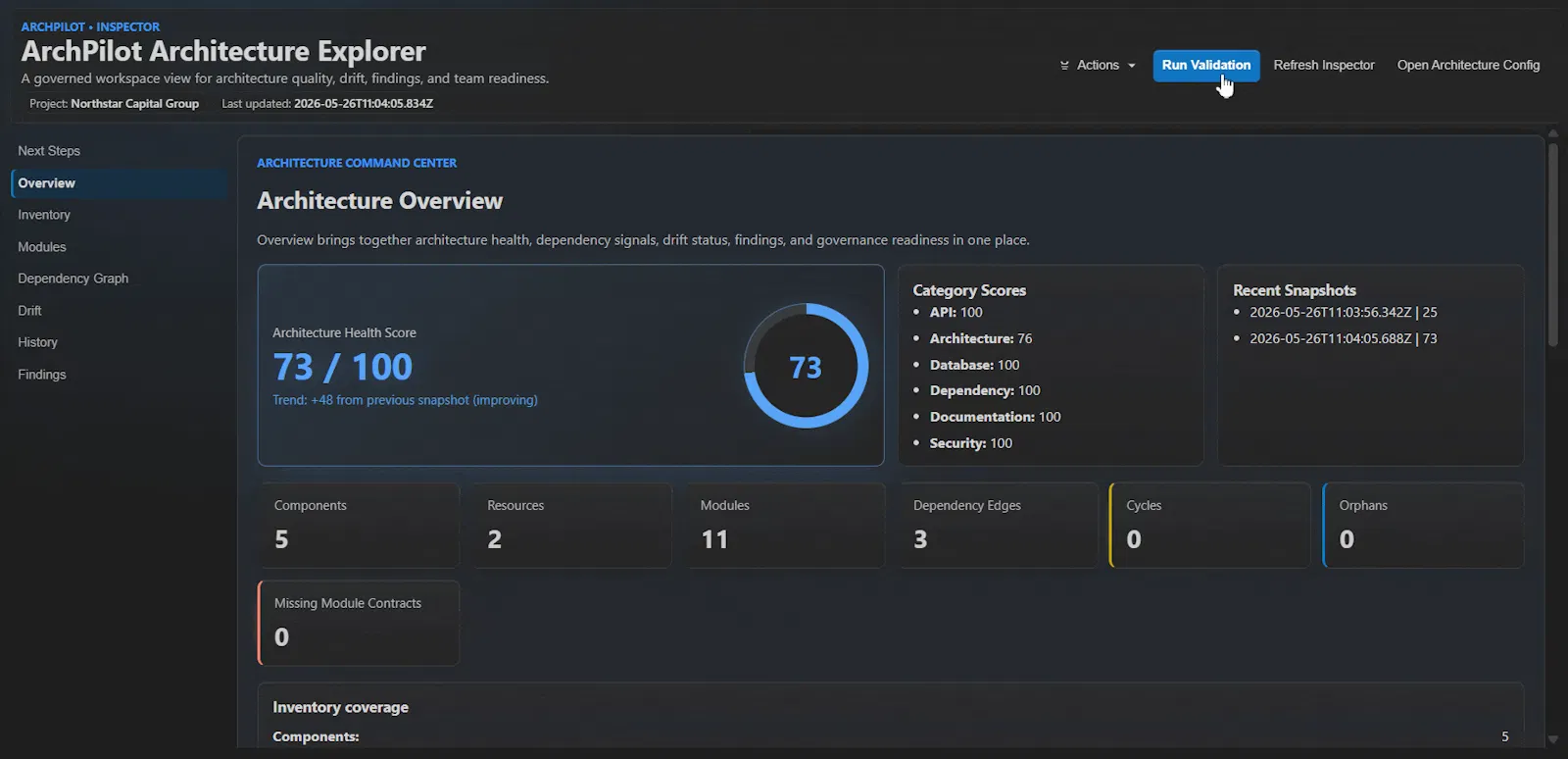Click the Recent Snapshots heading
This screenshot has height=759, width=1568.
coord(1295,290)
